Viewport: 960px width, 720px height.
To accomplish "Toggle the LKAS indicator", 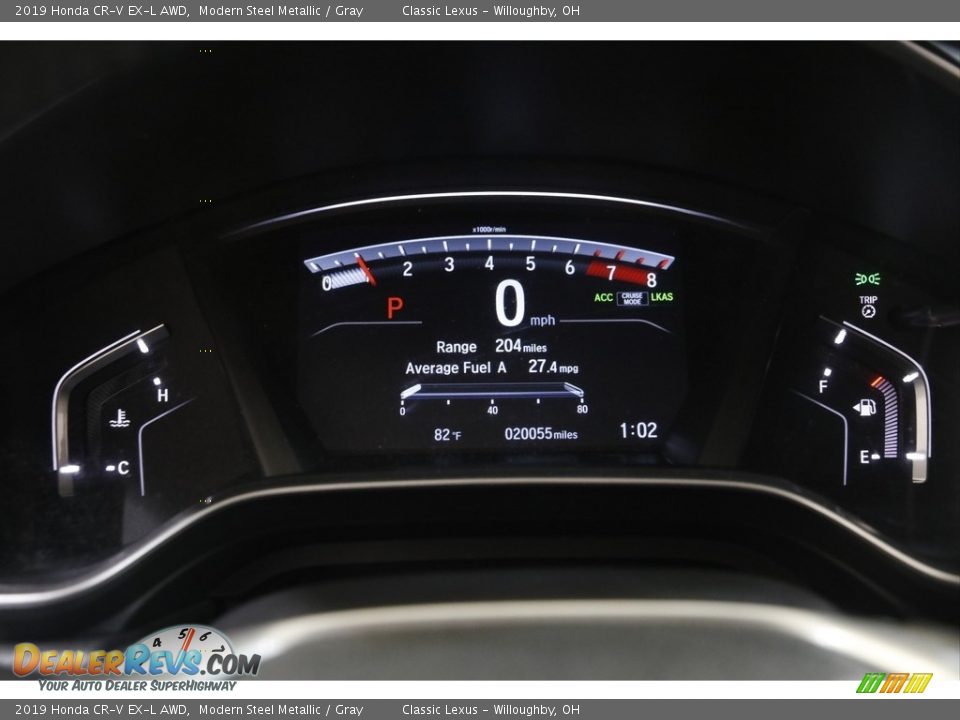I will coord(662,295).
